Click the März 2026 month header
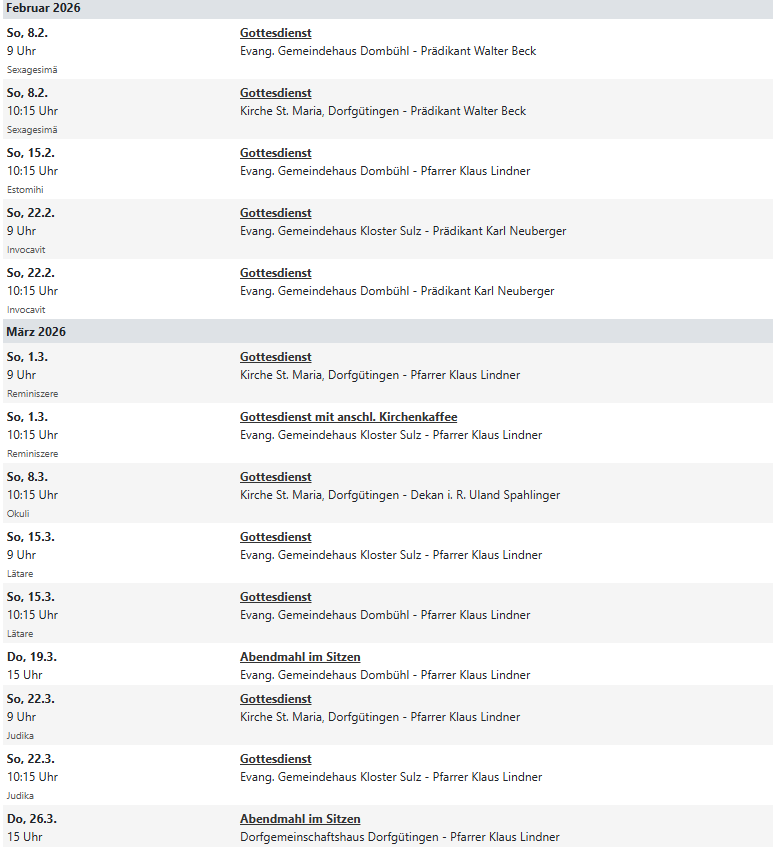 (36, 331)
